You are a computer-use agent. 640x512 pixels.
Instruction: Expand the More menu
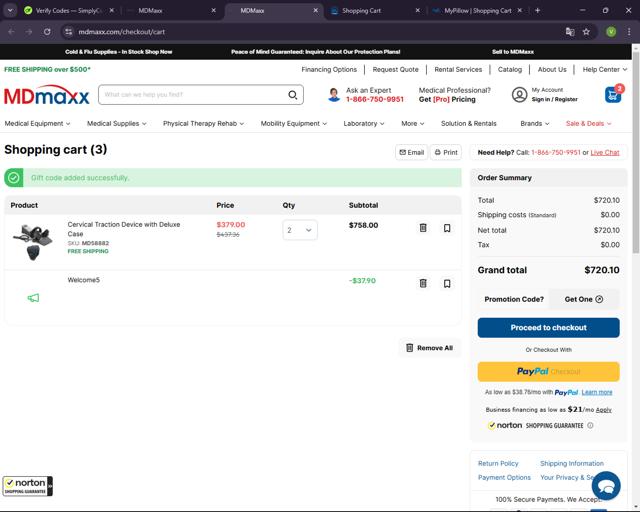click(413, 123)
